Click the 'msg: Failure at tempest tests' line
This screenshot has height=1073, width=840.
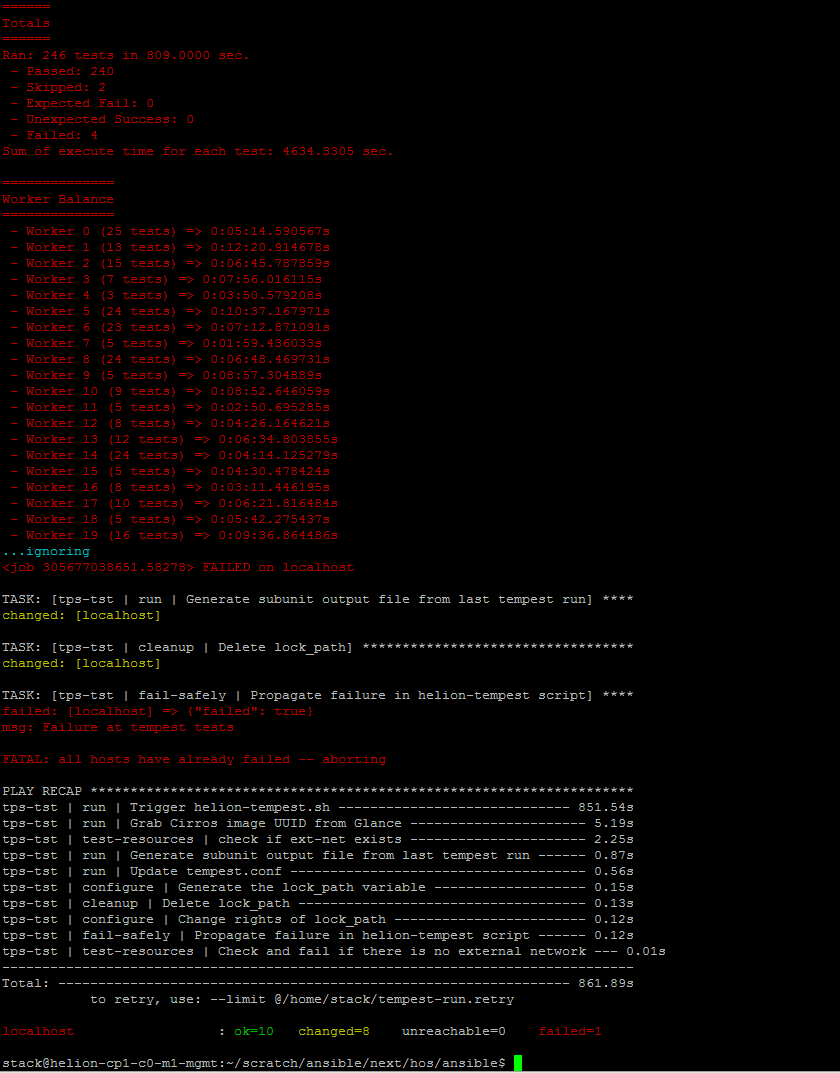click(118, 727)
